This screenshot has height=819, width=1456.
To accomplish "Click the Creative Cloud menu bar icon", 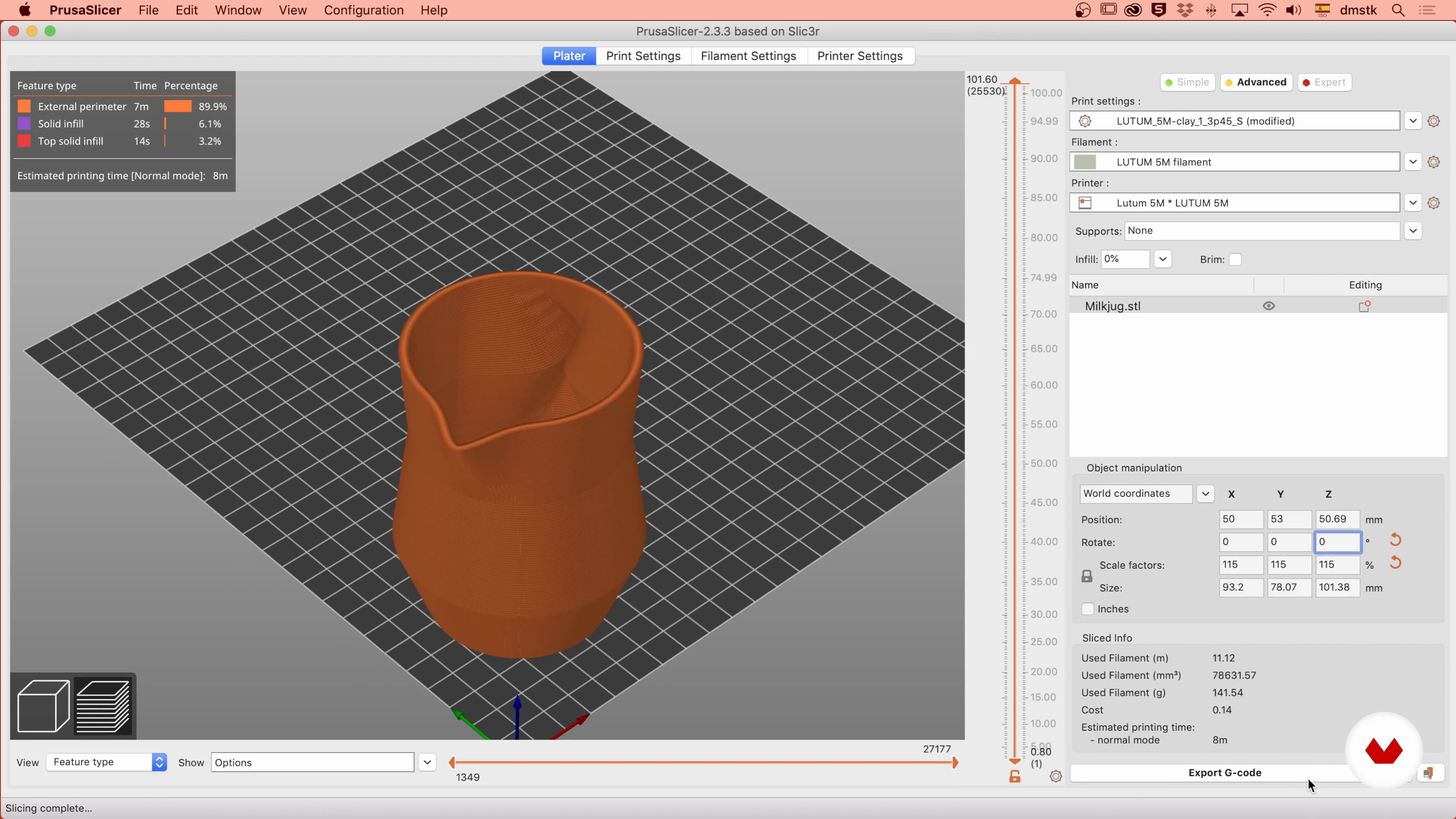I will click(1133, 10).
